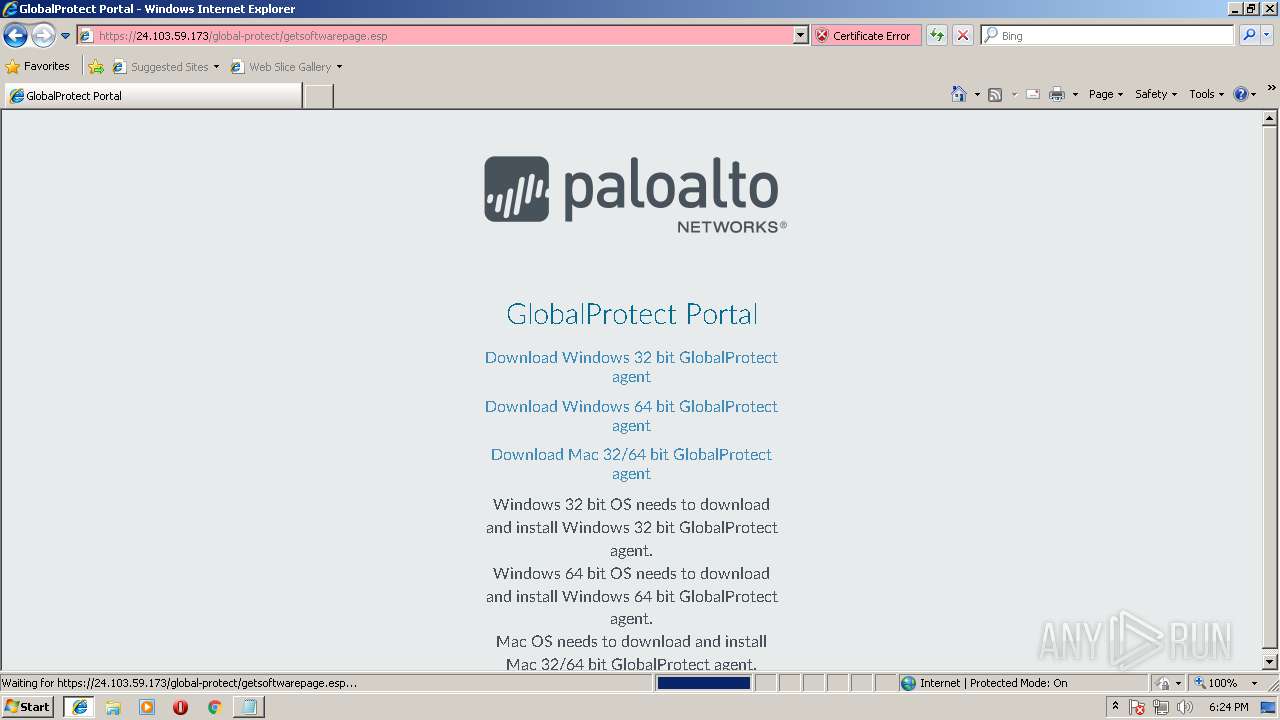Screen dimensions: 1280x720
Task: Click Add to Favorites Bar icon
Action: tap(96, 67)
